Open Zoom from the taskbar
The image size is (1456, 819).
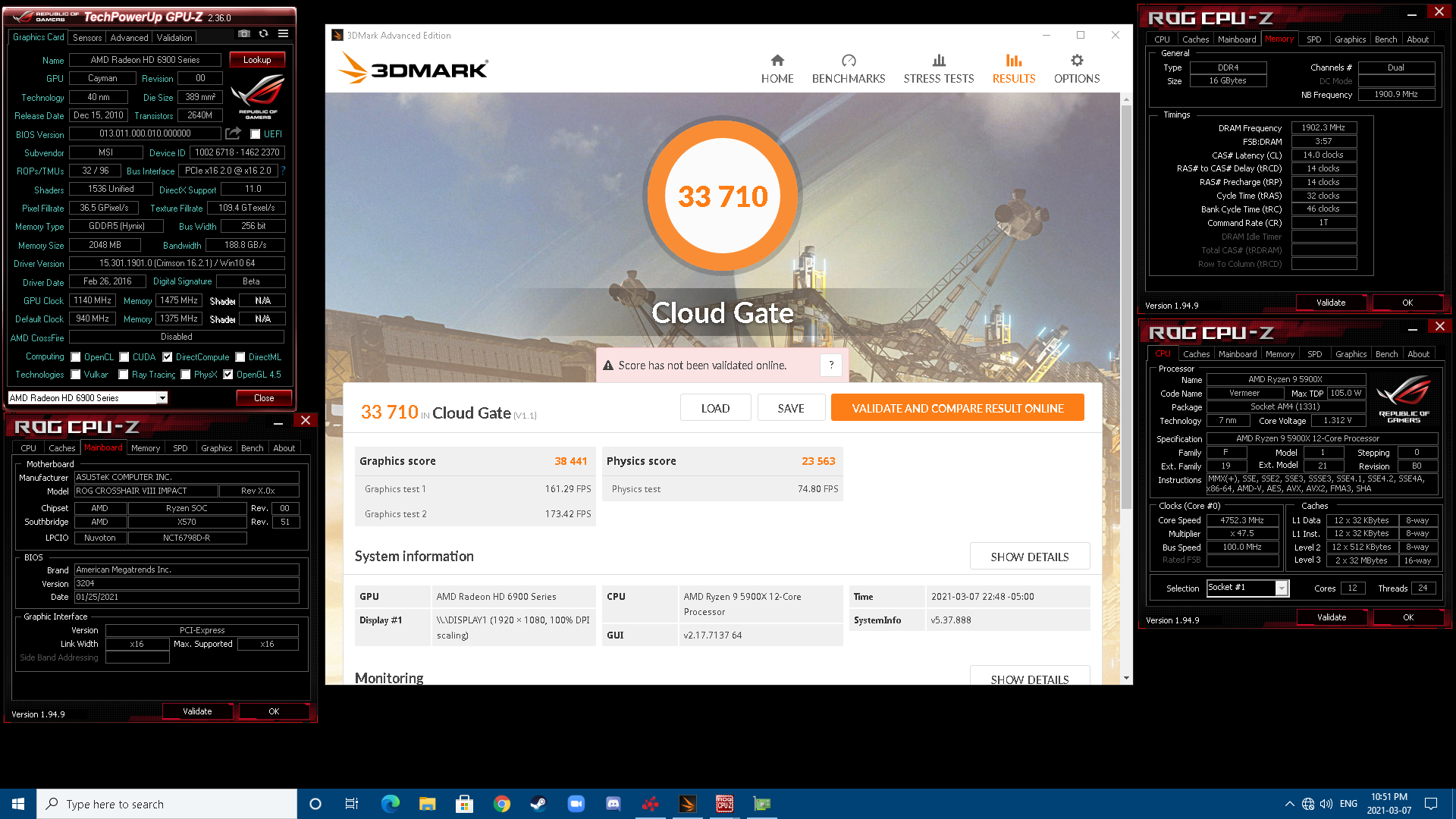576,804
